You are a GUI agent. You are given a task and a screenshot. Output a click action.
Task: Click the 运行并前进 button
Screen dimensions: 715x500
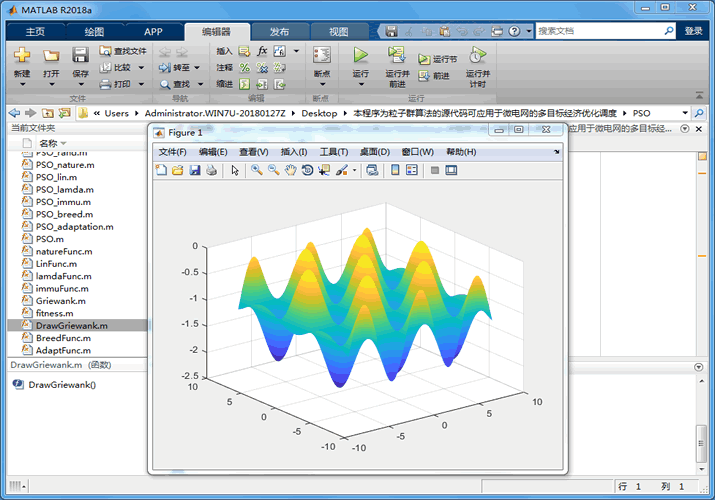tap(397, 67)
